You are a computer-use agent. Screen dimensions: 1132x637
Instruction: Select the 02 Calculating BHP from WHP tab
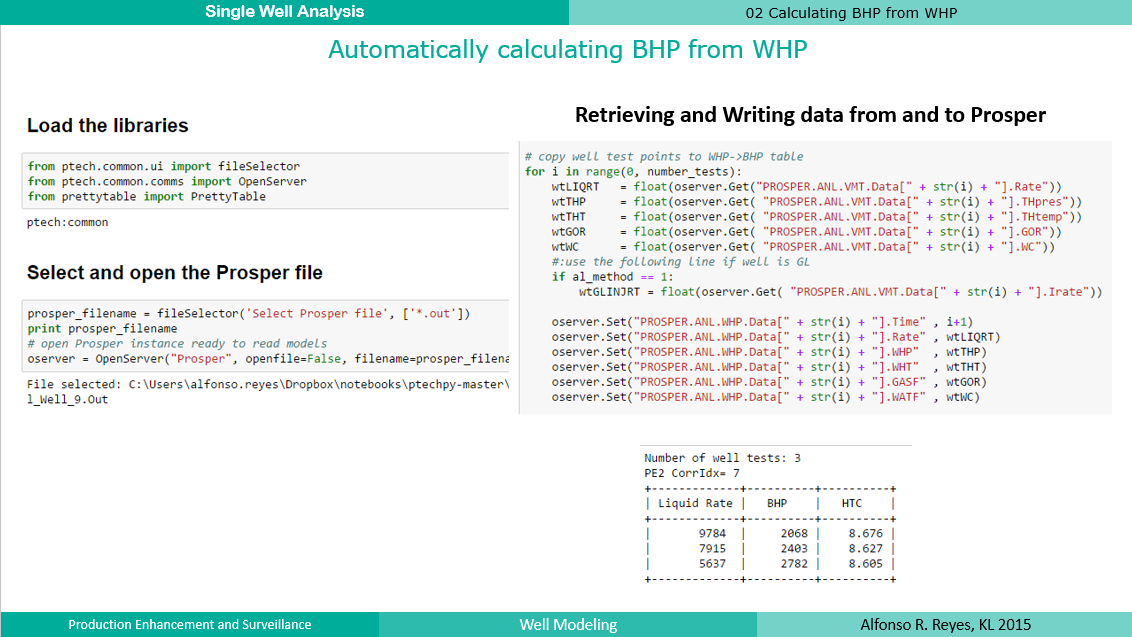click(x=851, y=12)
